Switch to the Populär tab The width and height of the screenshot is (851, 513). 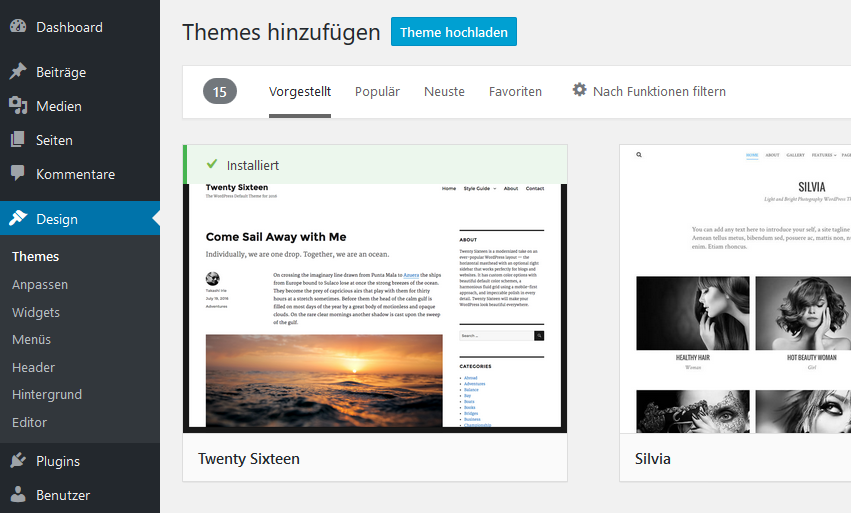[377, 92]
